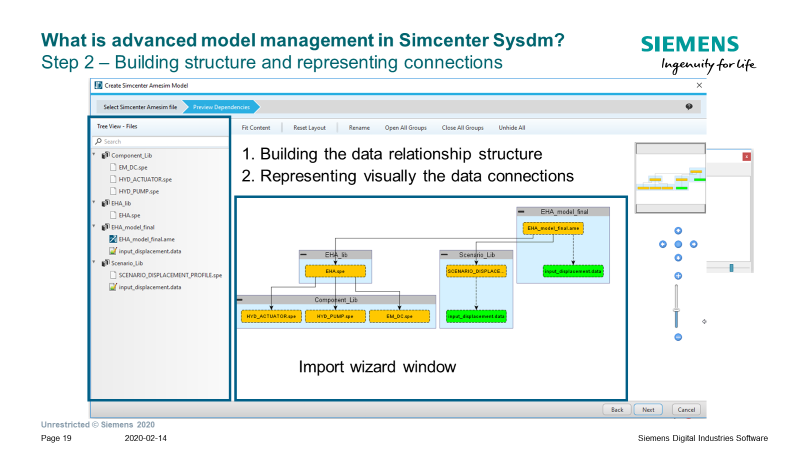Adjust the vertical zoom slider handle
The image size is (800, 450).
click(677, 310)
